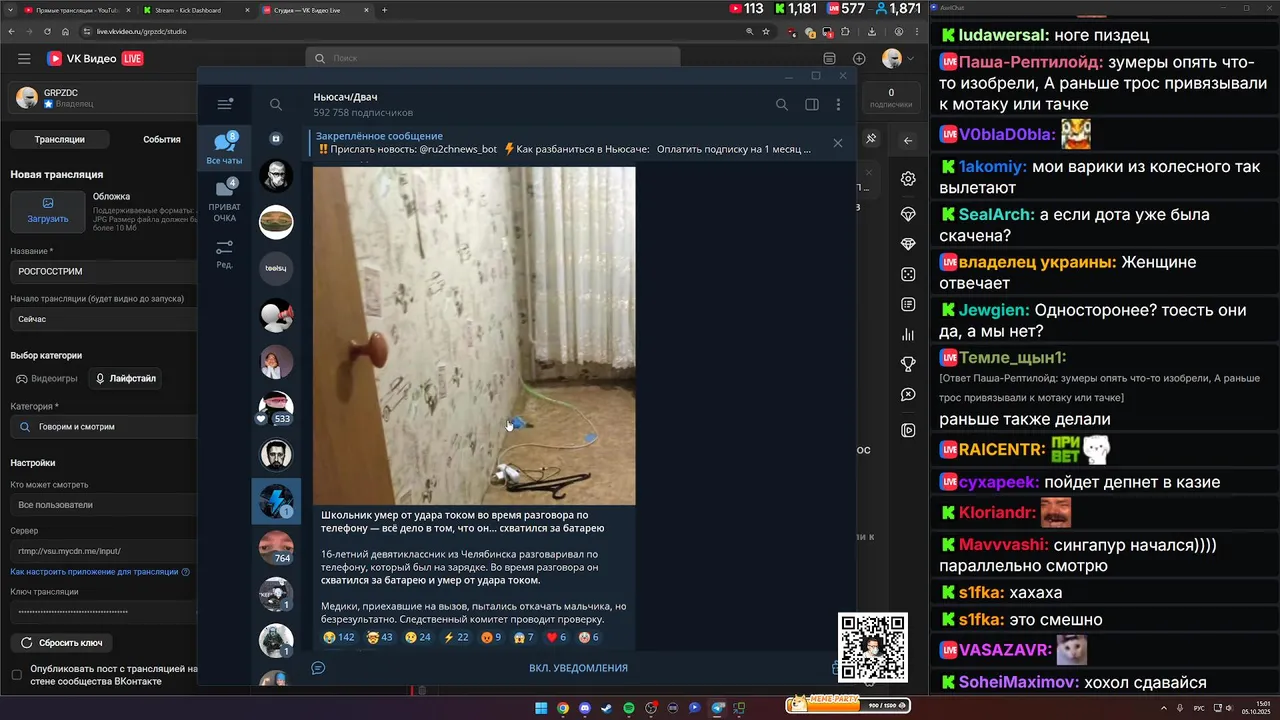Screen dimensions: 1280x720
Task: Switch to the 'Трансляции' tab
Action: (x=60, y=139)
